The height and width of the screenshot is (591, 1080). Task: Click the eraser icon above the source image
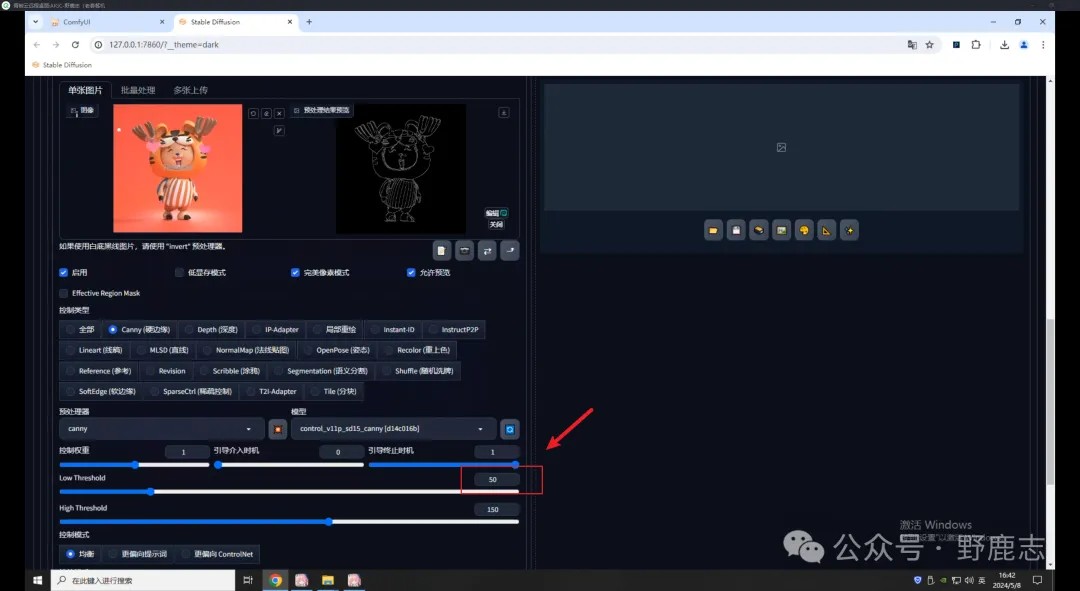(x=267, y=113)
